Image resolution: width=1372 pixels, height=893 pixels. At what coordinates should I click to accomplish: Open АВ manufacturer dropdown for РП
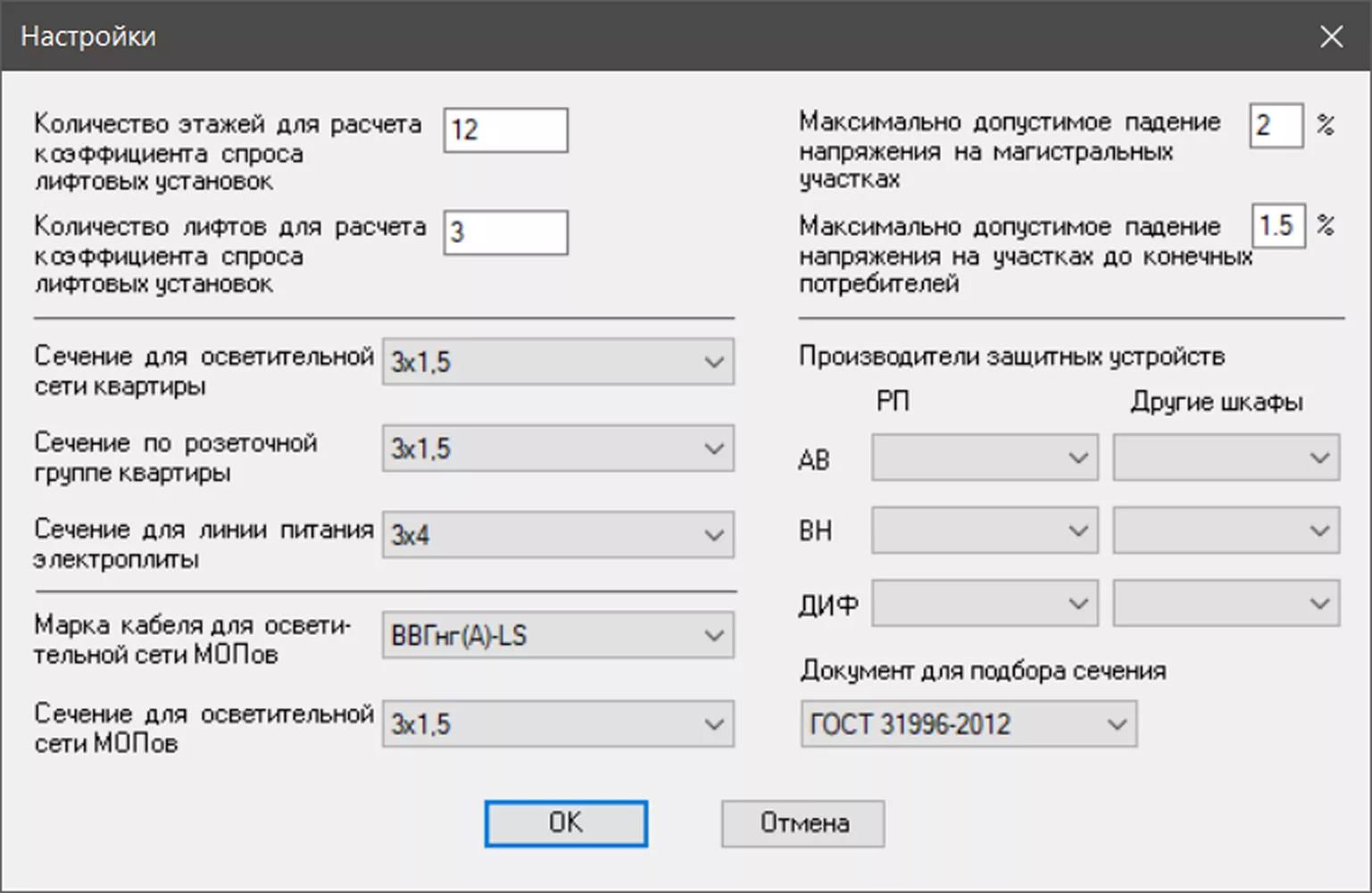coord(984,458)
